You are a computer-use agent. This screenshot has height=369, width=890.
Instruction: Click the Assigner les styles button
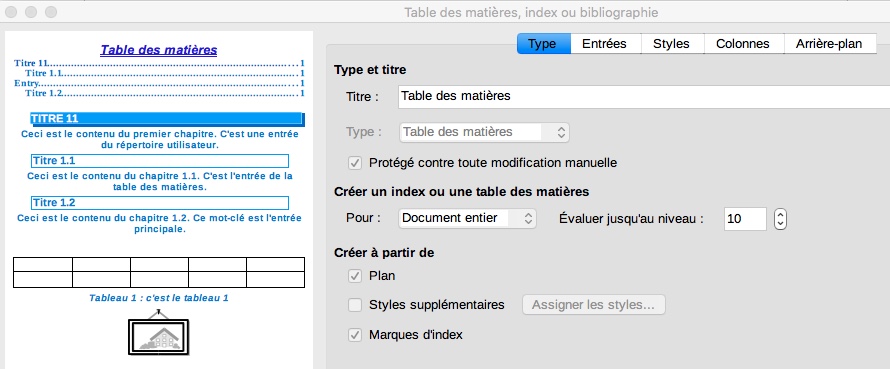coord(594,305)
